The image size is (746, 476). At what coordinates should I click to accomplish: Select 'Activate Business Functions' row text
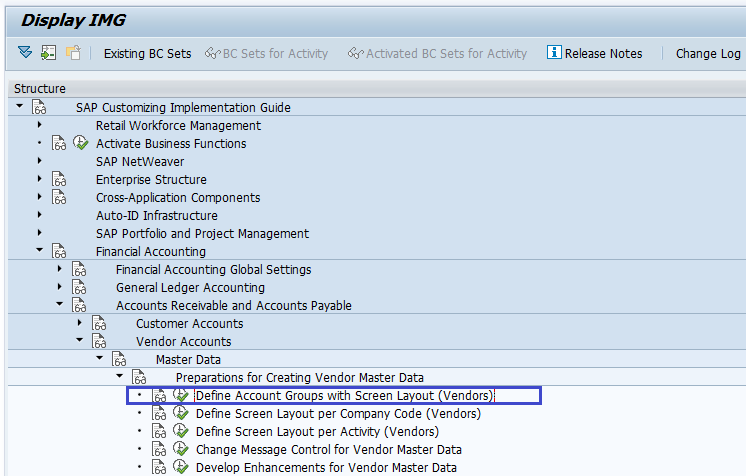tap(171, 144)
